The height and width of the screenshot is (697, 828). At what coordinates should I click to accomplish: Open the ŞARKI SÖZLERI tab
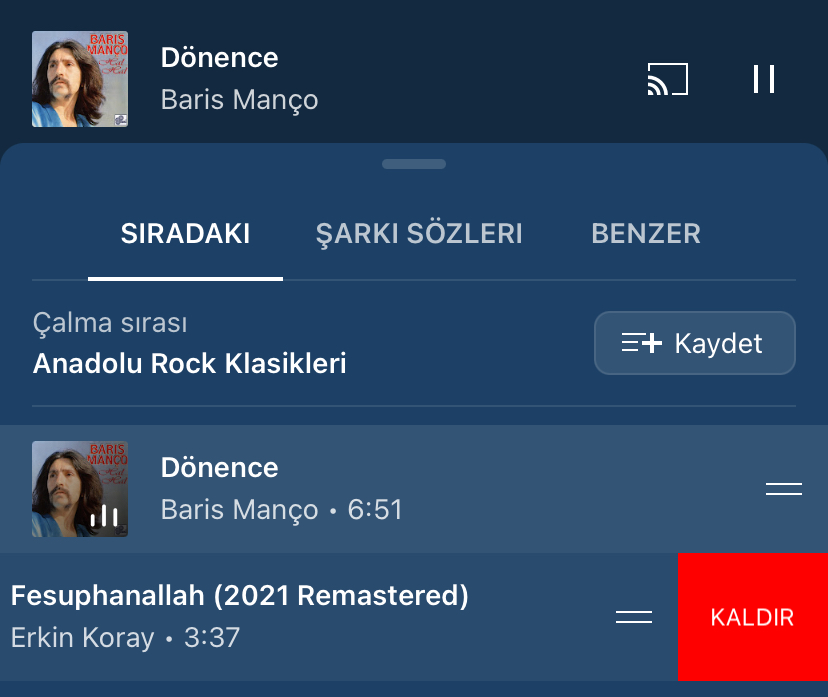tap(419, 234)
